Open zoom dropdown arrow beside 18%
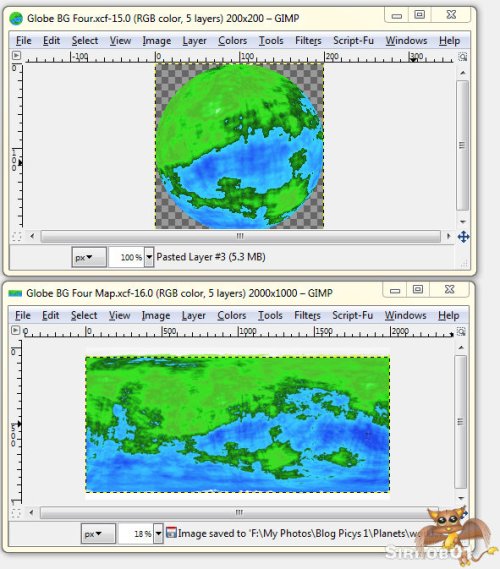The image size is (500, 569). click(x=158, y=533)
